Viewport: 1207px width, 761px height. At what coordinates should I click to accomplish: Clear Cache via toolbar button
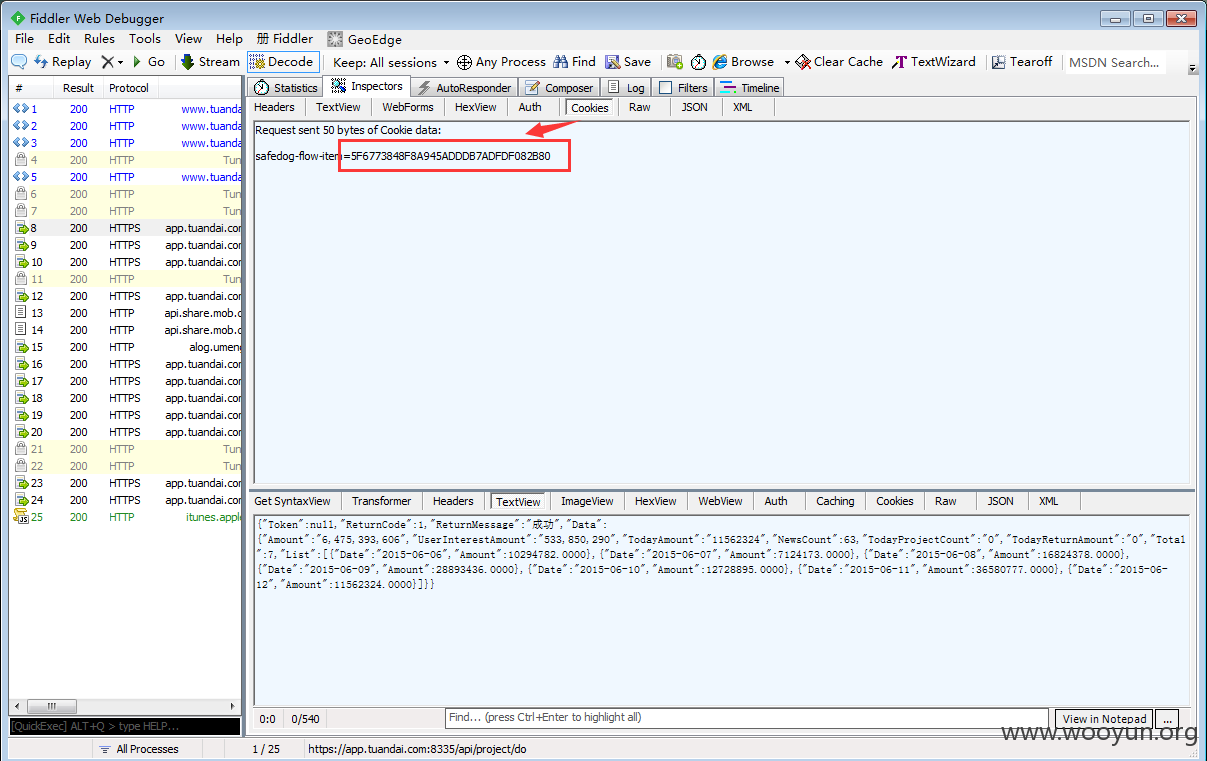(839, 62)
